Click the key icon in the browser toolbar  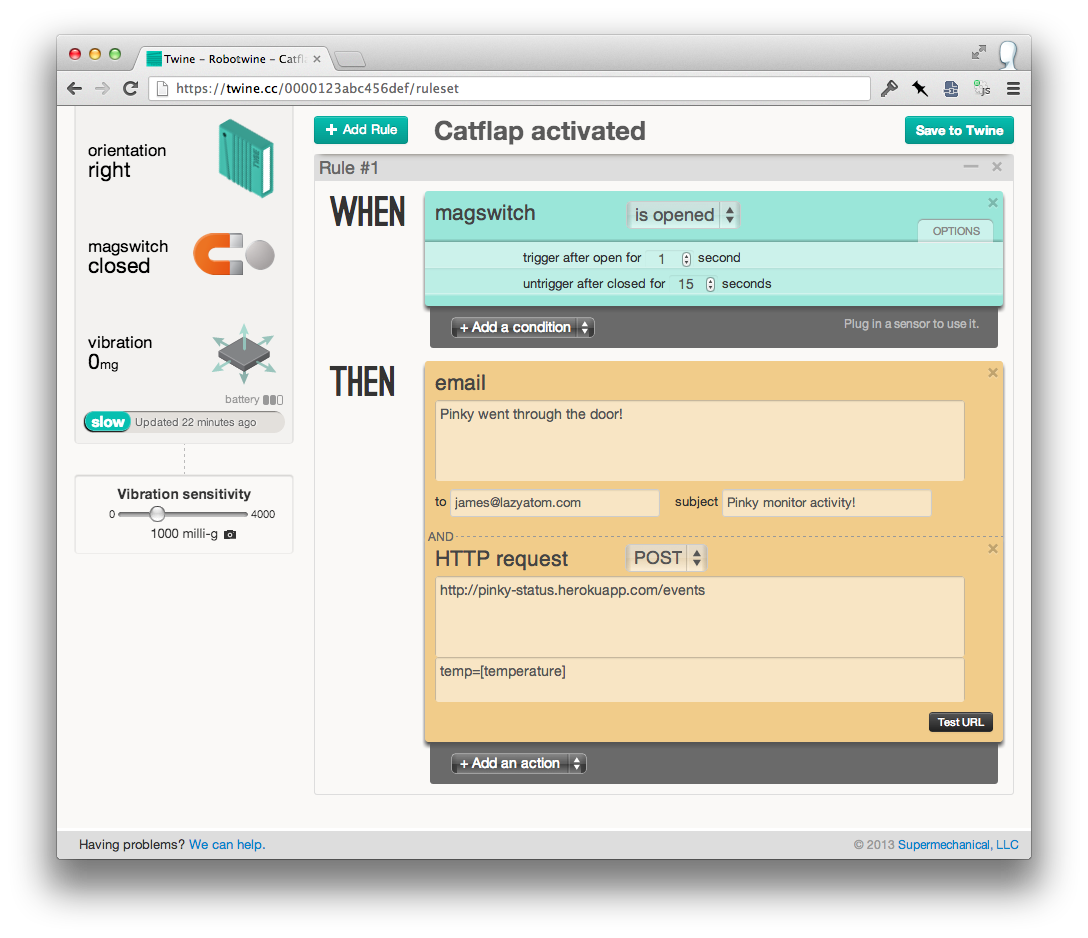pyautogui.click(x=889, y=88)
